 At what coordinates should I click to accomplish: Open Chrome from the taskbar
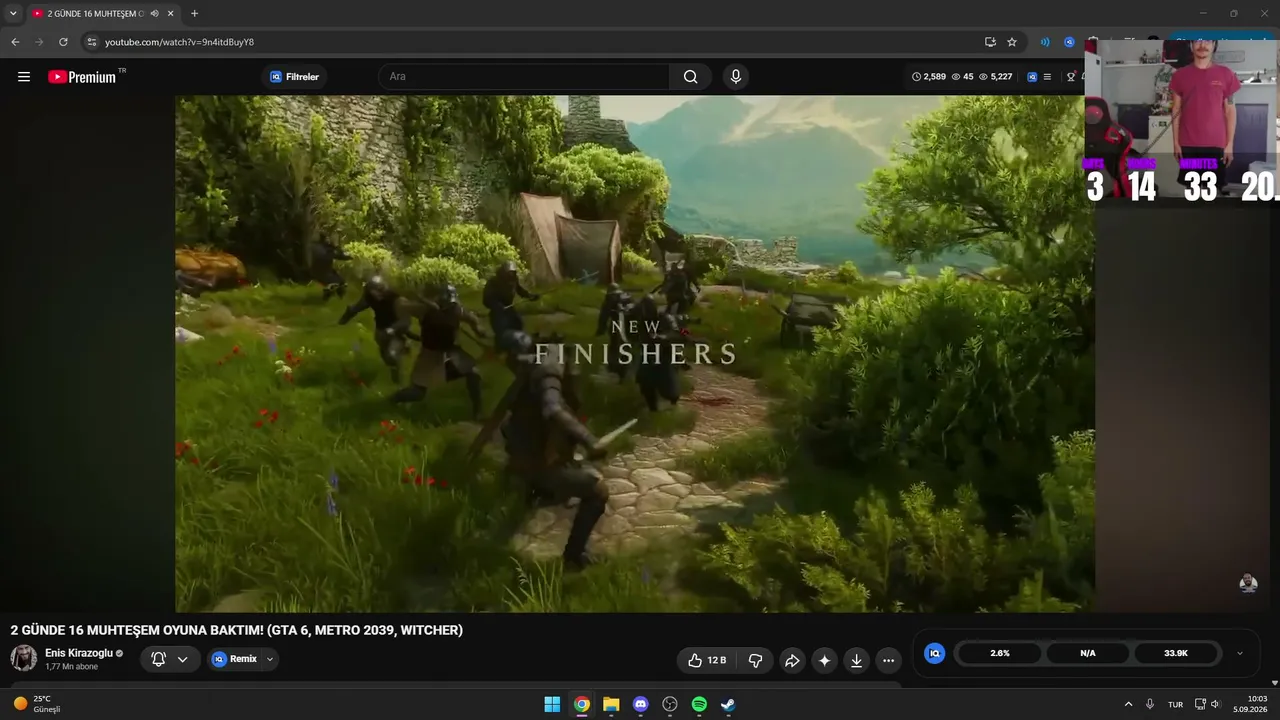581,704
